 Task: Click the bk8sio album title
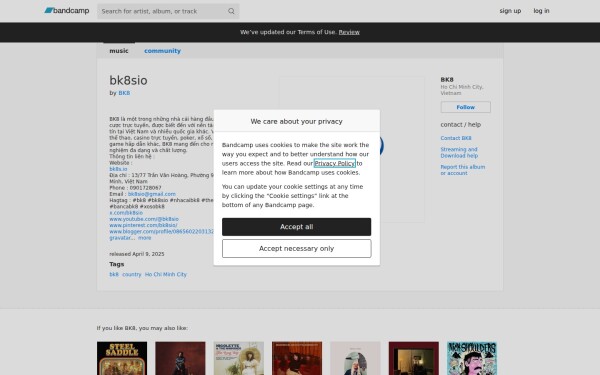[x=128, y=80]
